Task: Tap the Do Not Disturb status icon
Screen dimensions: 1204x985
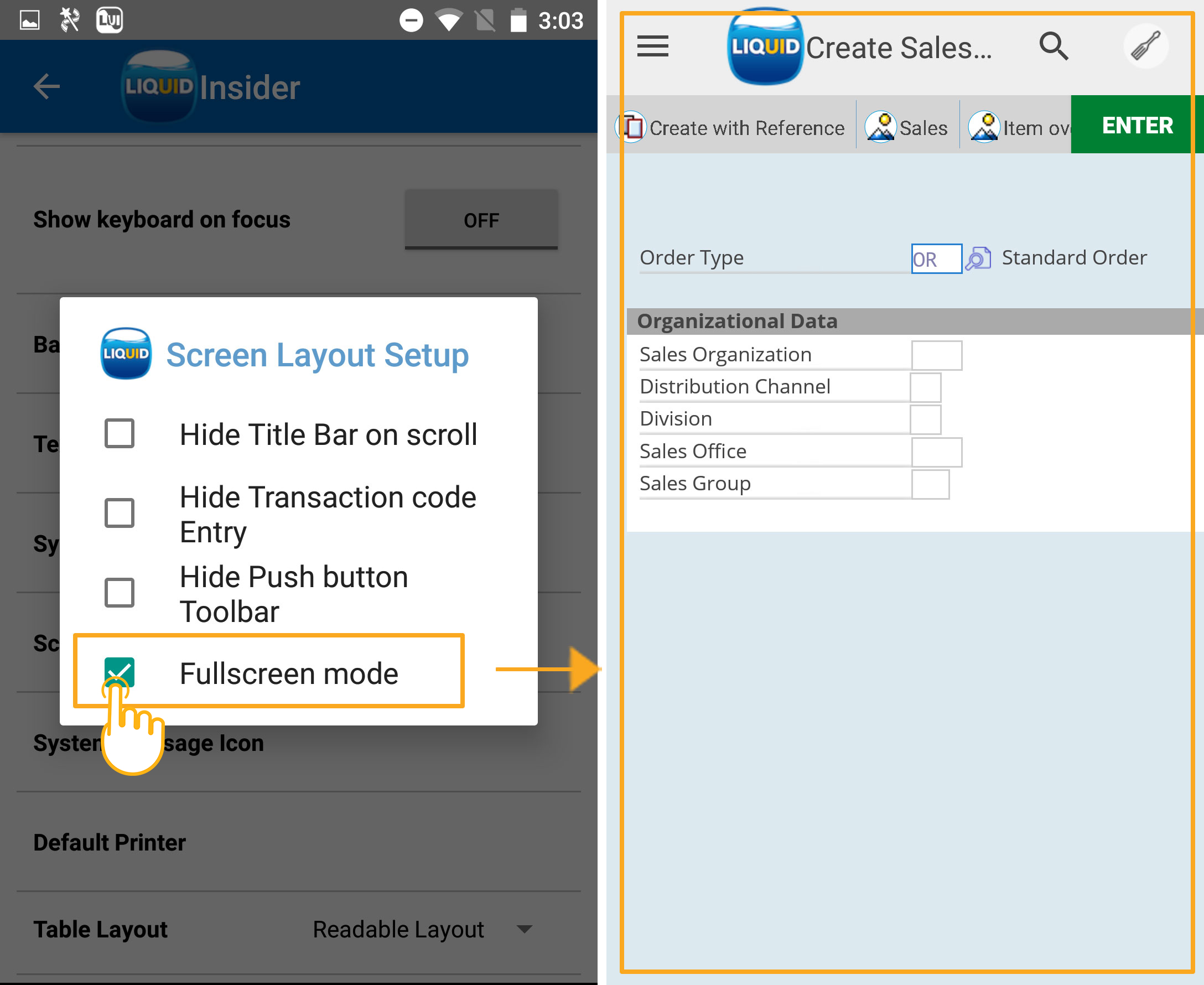Action: click(411, 21)
